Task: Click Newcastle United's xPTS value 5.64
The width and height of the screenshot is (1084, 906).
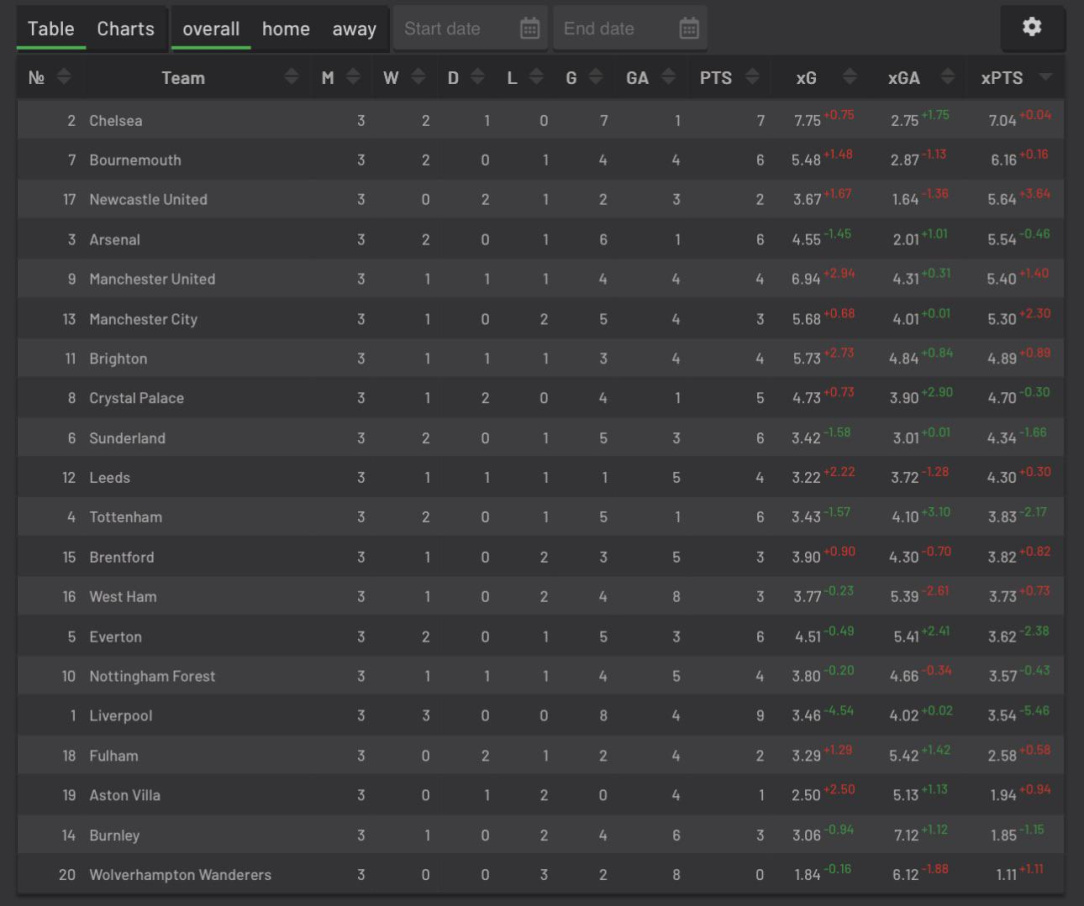Action: (1002, 200)
